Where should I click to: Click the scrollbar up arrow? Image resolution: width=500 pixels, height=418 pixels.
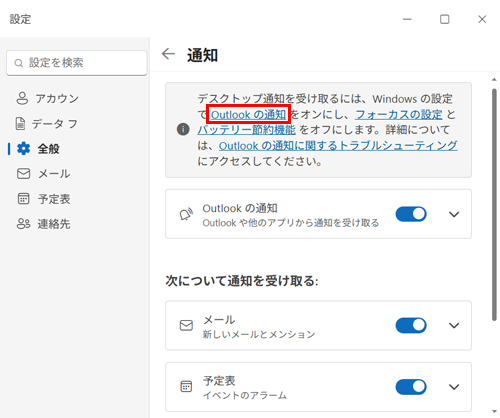click(x=494, y=79)
